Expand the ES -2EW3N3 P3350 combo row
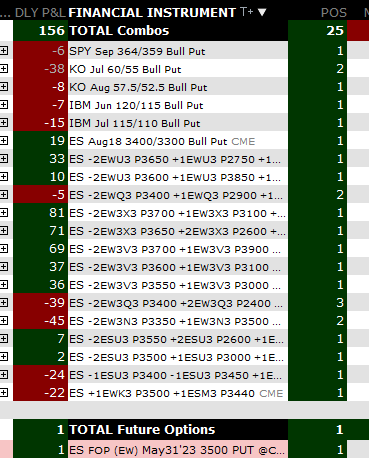Image resolution: width=369 pixels, height=469 pixels. click(x=4, y=321)
